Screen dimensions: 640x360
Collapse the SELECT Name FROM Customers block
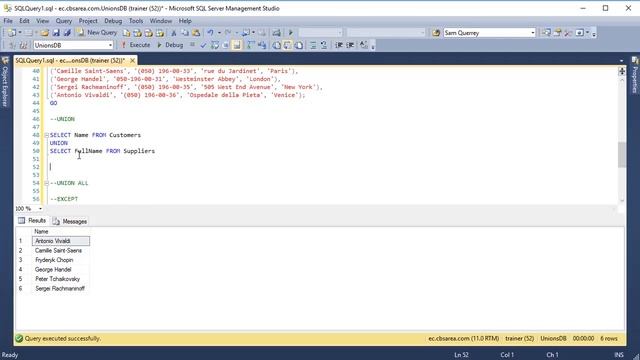tap(46, 135)
